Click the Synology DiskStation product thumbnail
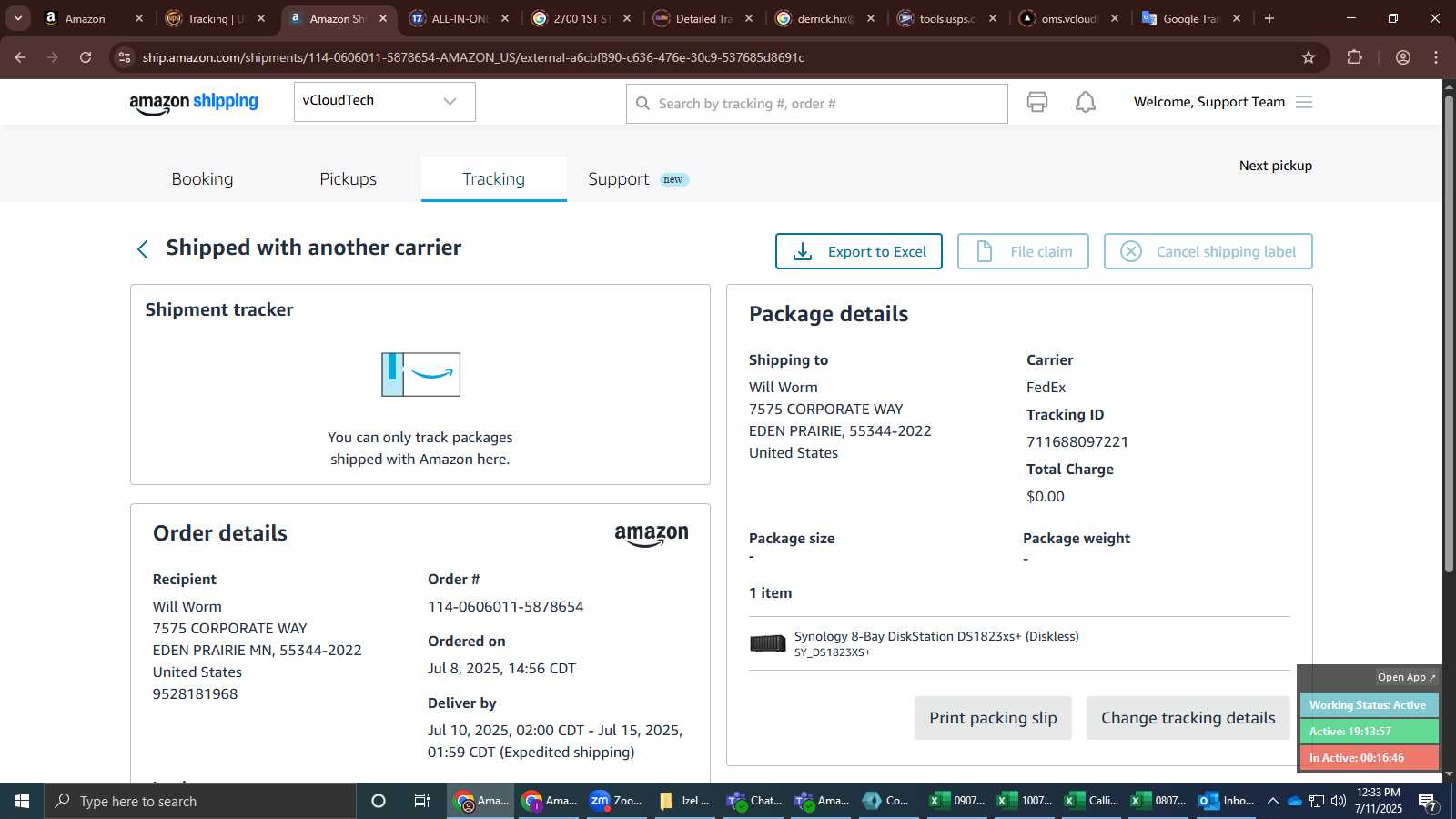The width and height of the screenshot is (1456, 819). 767,643
